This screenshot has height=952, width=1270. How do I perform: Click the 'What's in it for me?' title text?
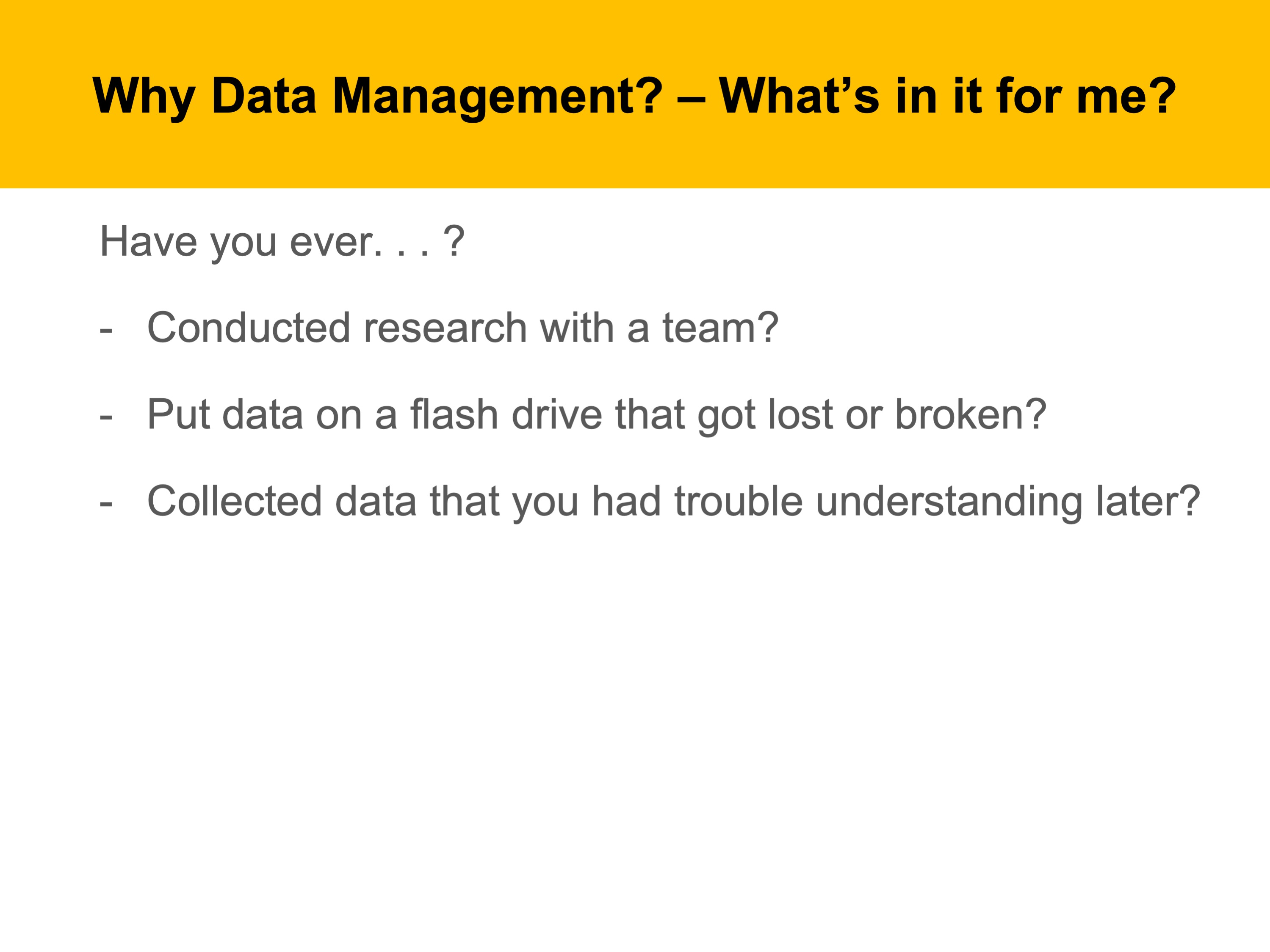[x=947, y=96]
